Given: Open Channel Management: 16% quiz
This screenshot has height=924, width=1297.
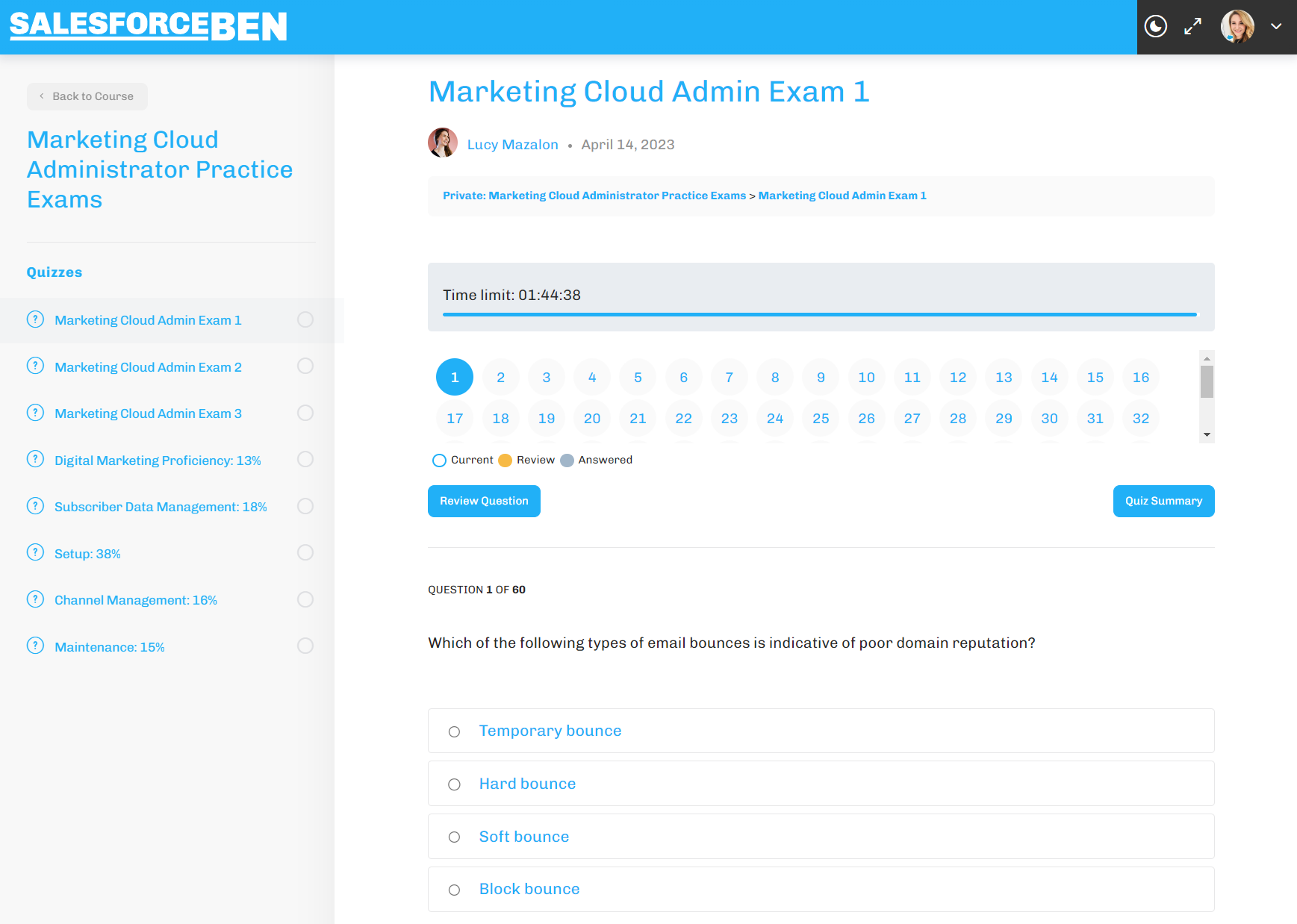Looking at the screenshot, I should click(136, 600).
